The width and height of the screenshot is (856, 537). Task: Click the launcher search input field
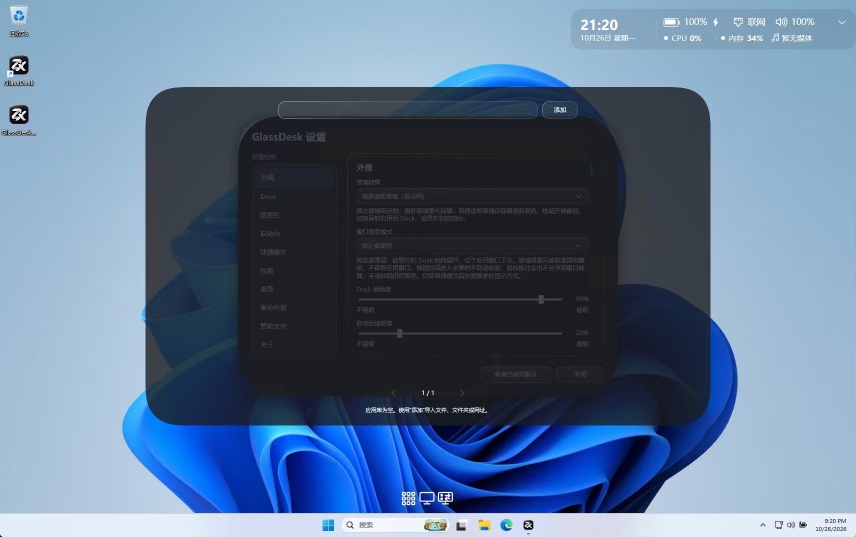coord(408,110)
